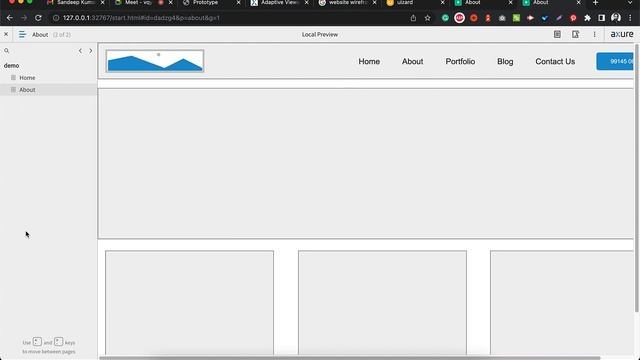Navigate to About in prototype navbar

(412, 61)
